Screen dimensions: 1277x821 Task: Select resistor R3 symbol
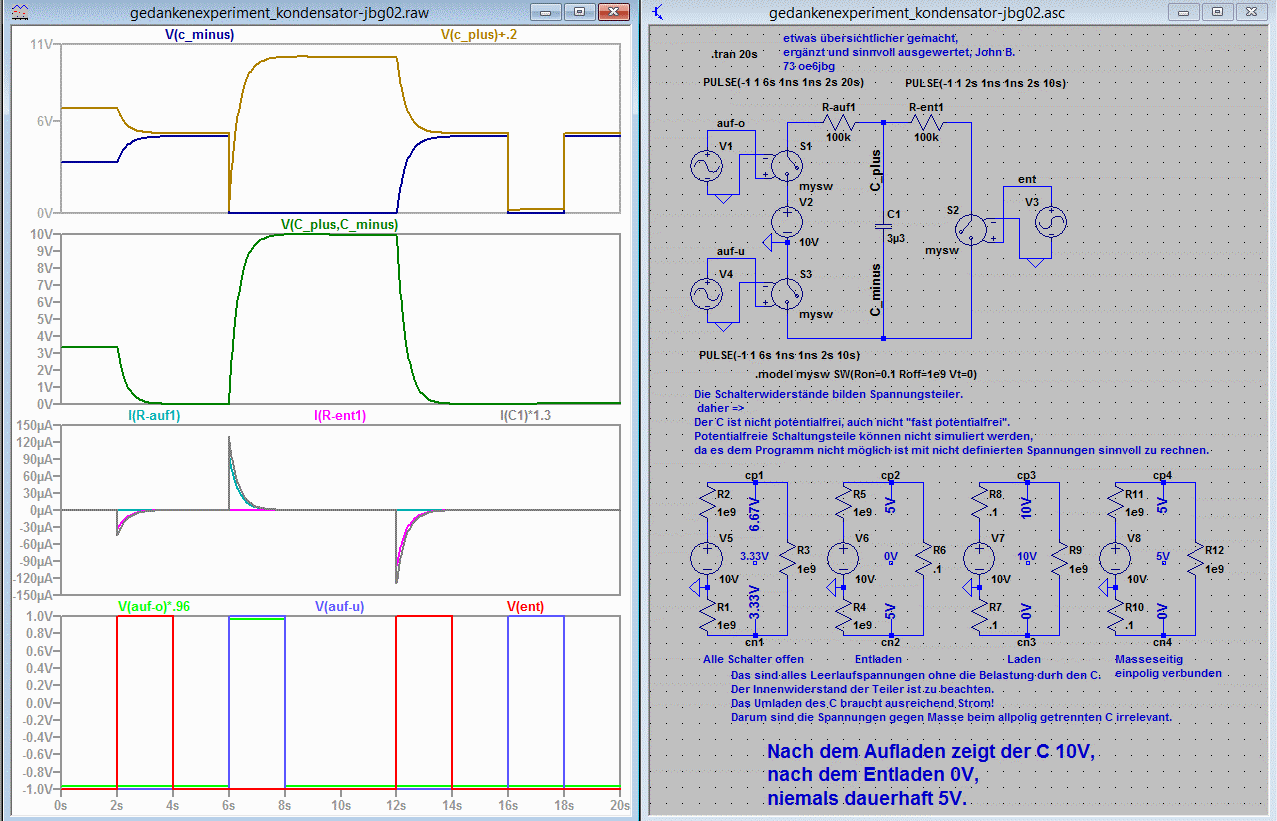(787, 560)
